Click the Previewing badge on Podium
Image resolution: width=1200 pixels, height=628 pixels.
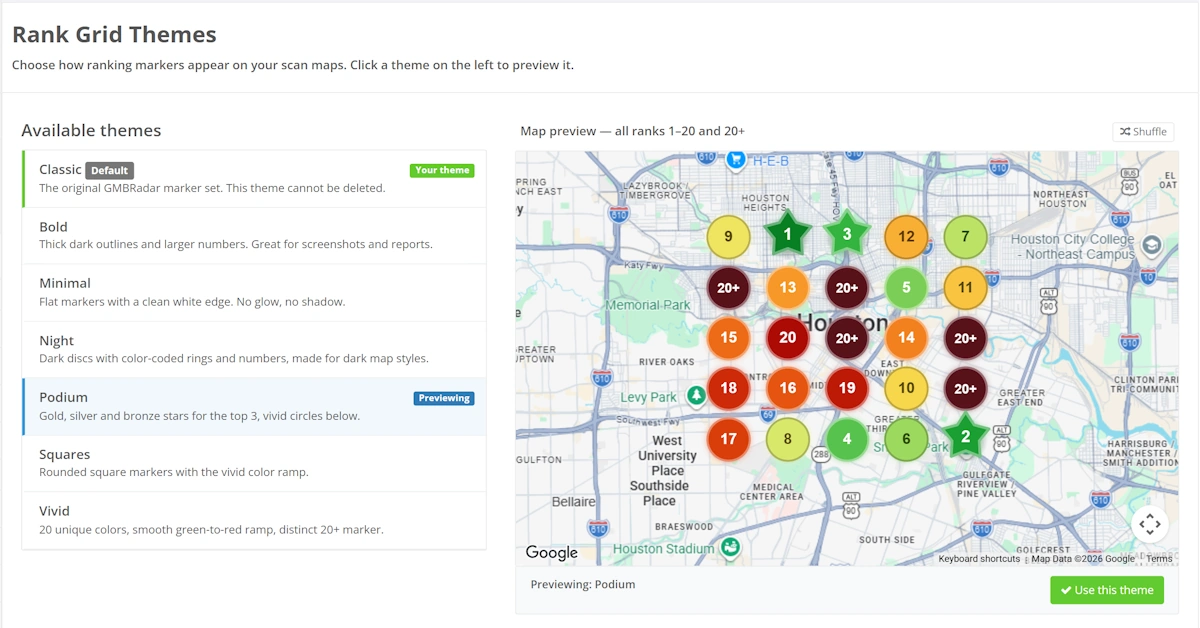coord(444,398)
